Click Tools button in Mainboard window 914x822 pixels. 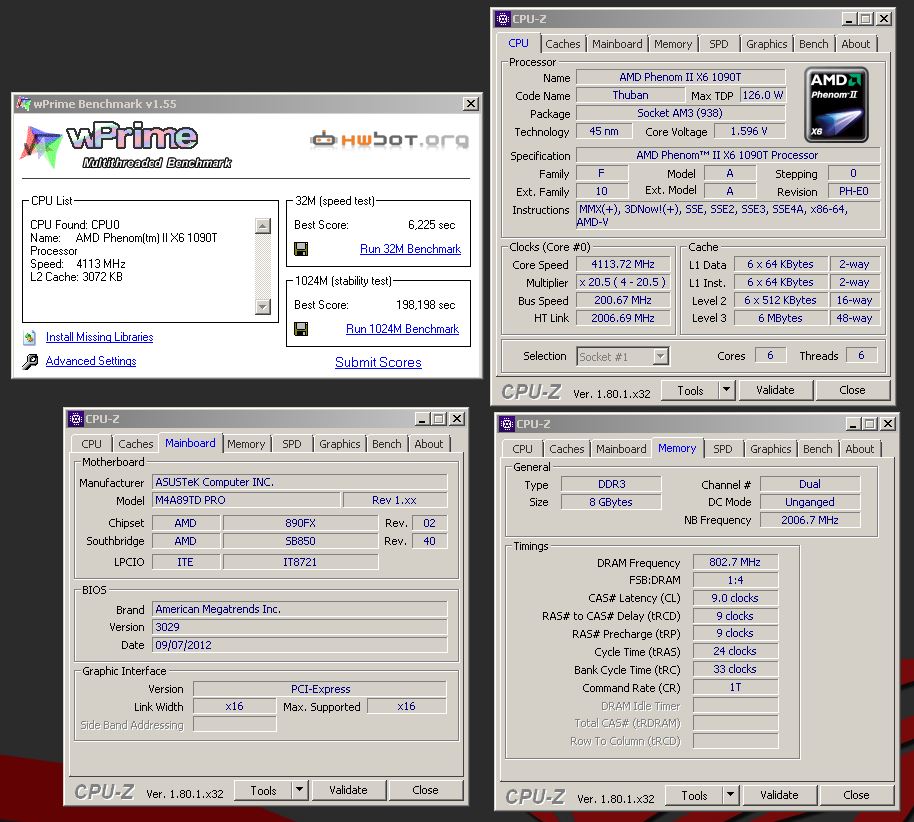click(263, 790)
